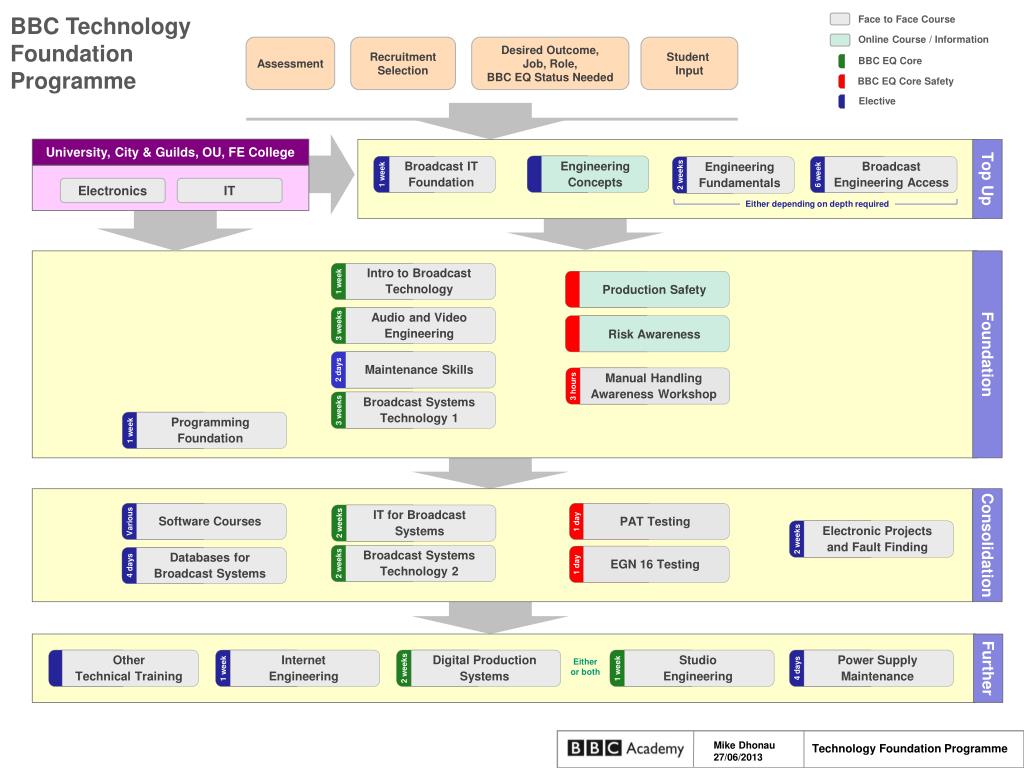Click the green 3 weeks tag on Audio and Video Engineering

point(338,325)
